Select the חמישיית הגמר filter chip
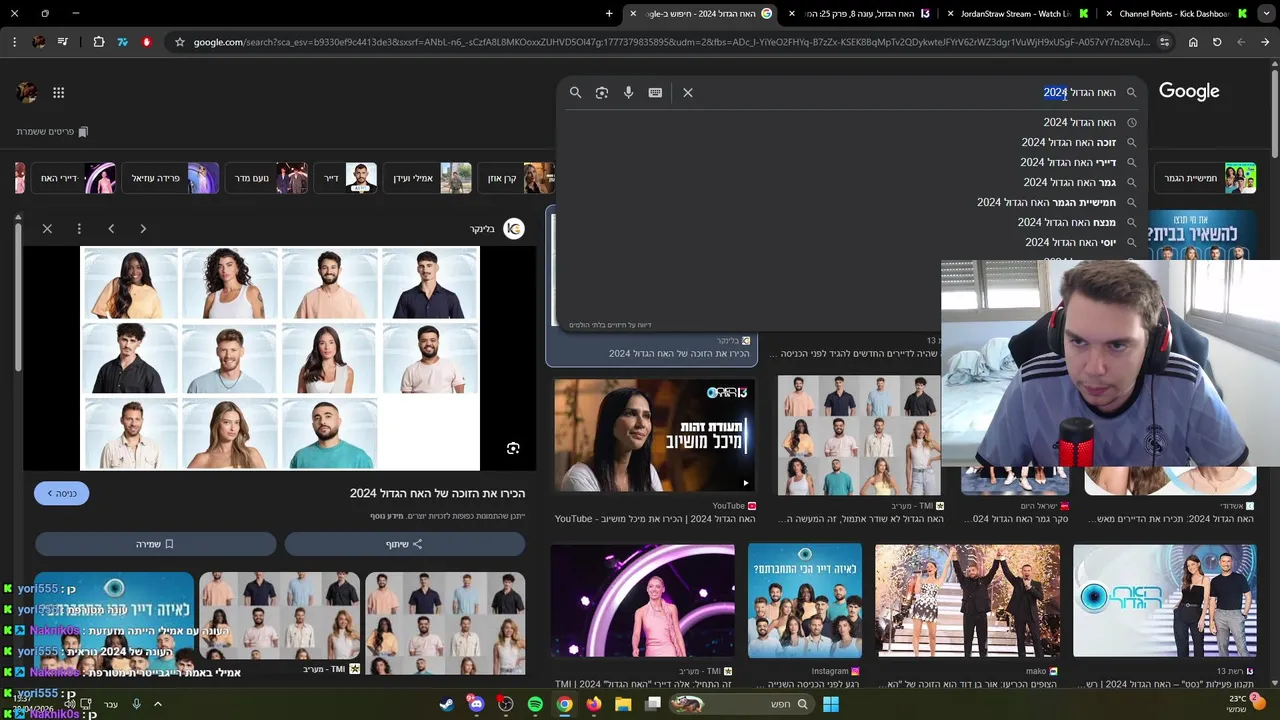Image resolution: width=1280 pixels, height=720 pixels. click(x=1206, y=178)
